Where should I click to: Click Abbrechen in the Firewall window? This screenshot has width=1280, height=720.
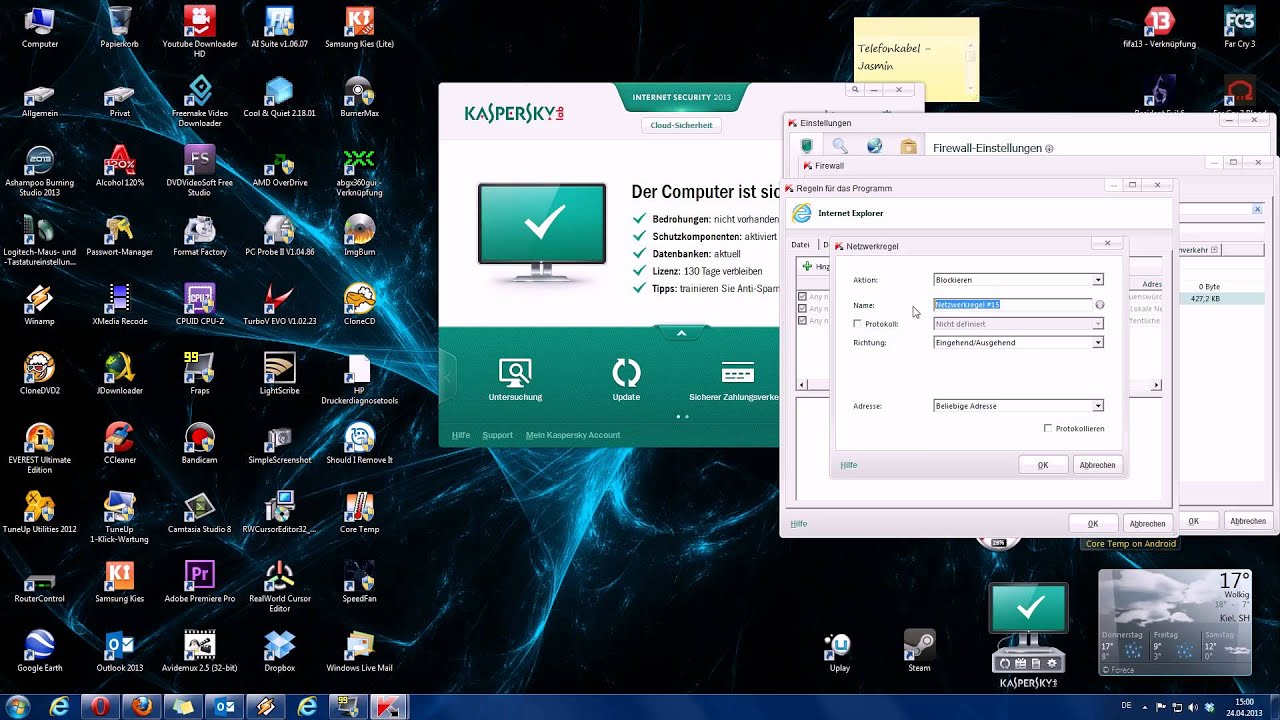click(x=1248, y=521)
